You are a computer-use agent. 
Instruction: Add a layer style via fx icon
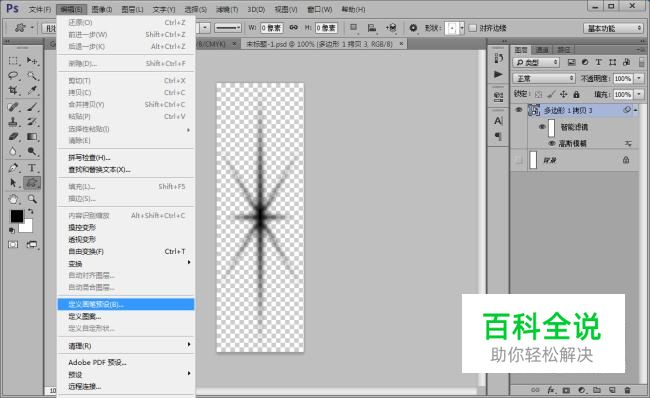tap(551, 390)
